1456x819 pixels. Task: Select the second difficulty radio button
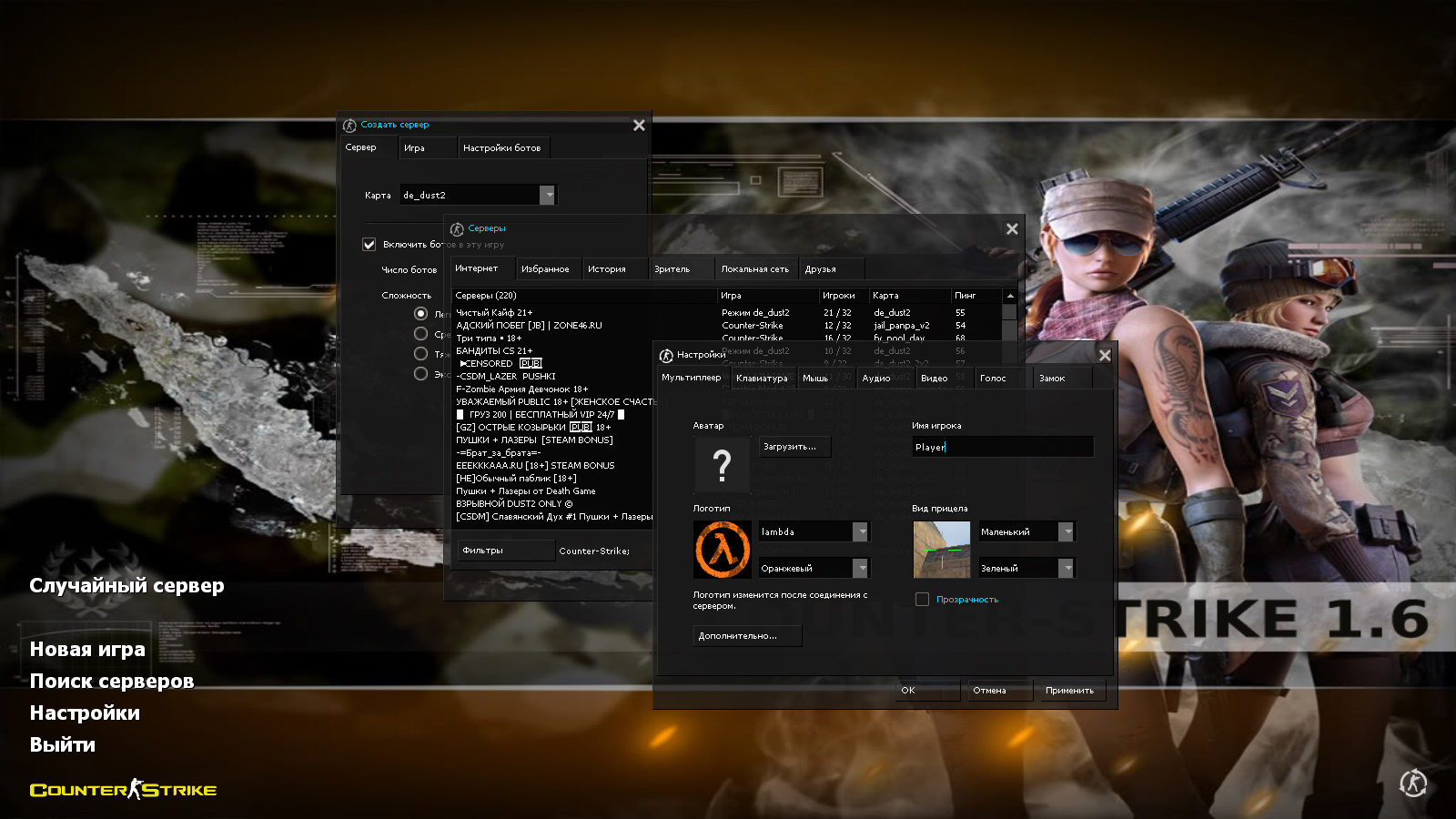(x=420, y=334)
